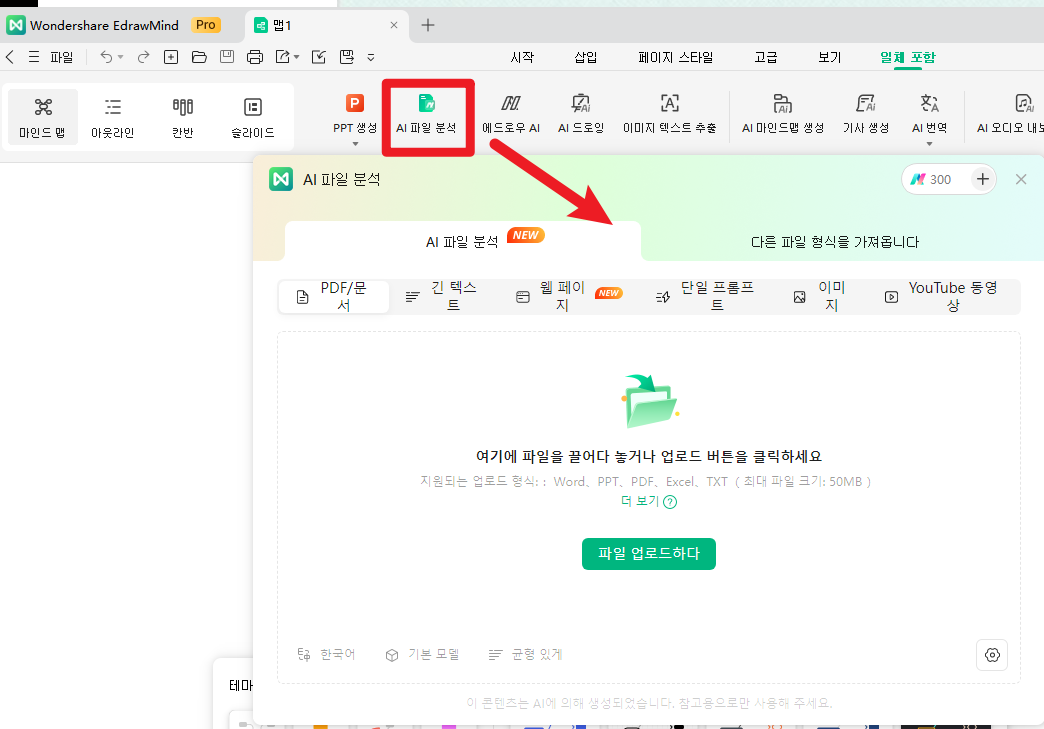Select the AI 드로잉 icon
The height and width of the screenshot is (729, 1044).
coord(580,104)
